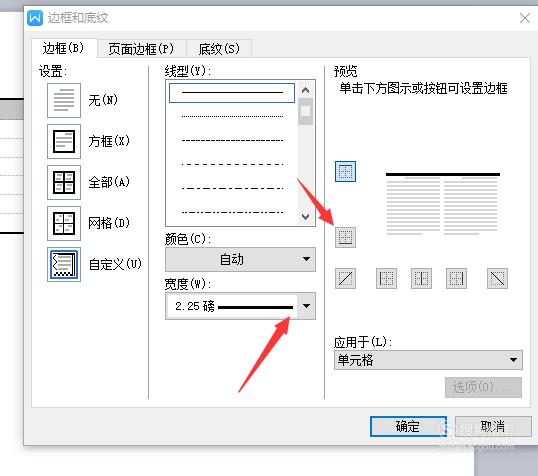Viewport: 538px width, 476px height.
Task: Click the 2.25 磅 width value field
Action: [x=232, y=306]
